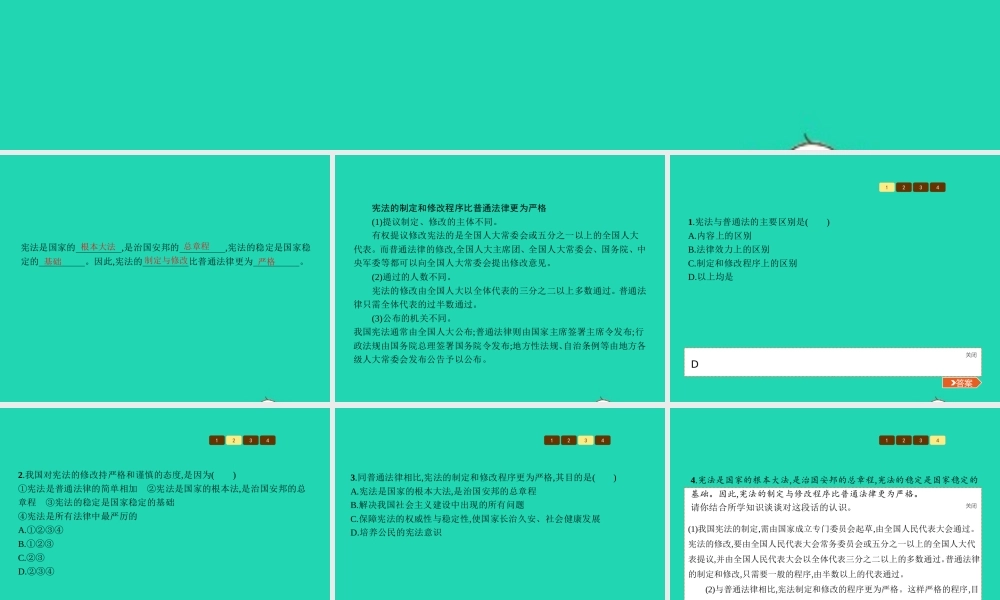Select tab 1 on the question 2 slide

click(217, 441)
